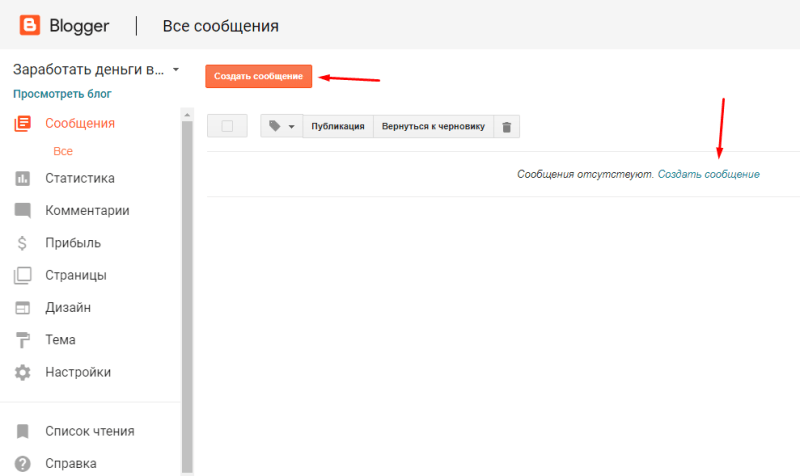Open Страницы in sidebar
The width and height of the screenshot is (800, 476).
click(76, 275)
